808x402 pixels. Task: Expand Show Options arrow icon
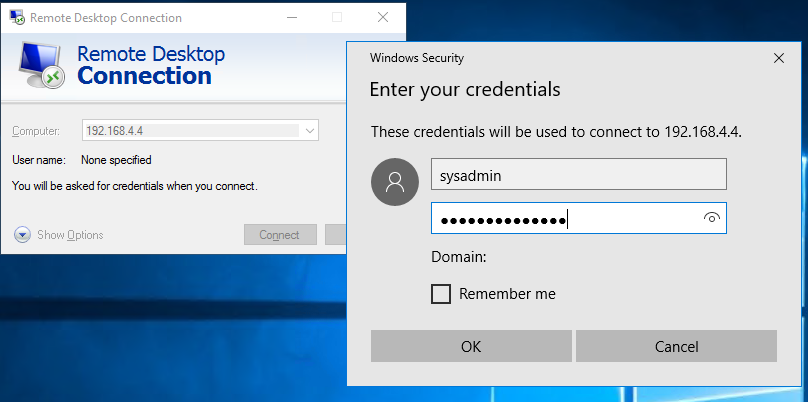(x=22, y=235)
